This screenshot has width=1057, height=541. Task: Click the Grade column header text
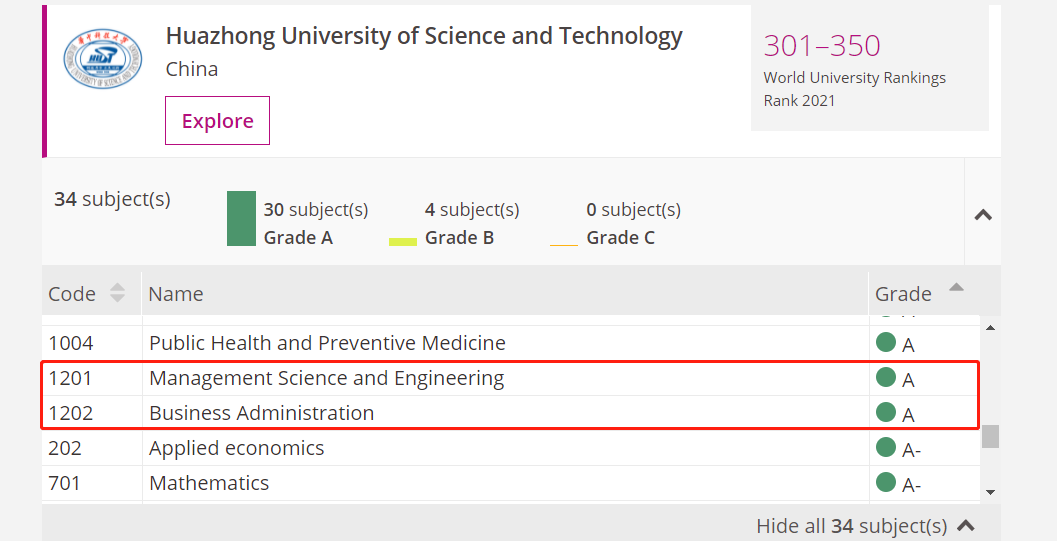(903, 294)
